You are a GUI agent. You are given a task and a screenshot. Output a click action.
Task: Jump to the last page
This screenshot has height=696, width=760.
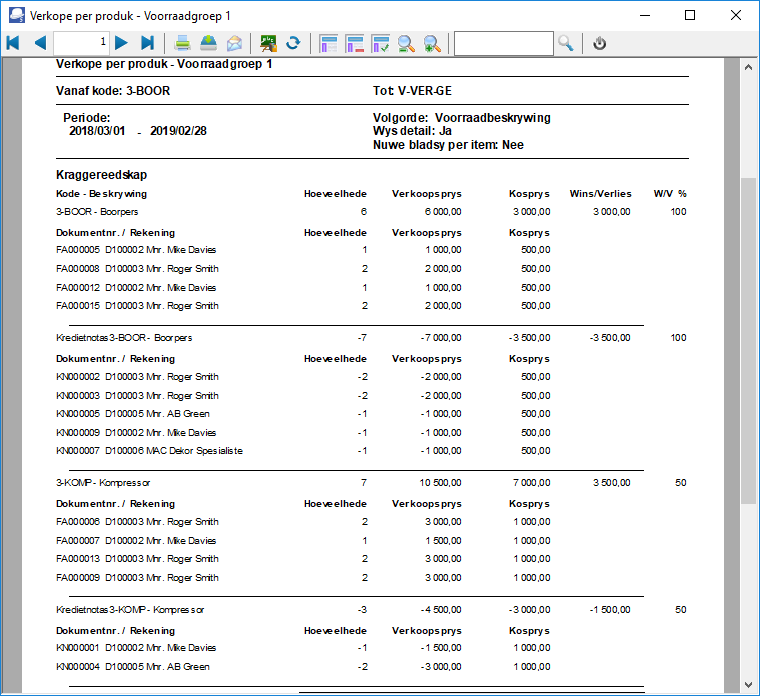148,43
